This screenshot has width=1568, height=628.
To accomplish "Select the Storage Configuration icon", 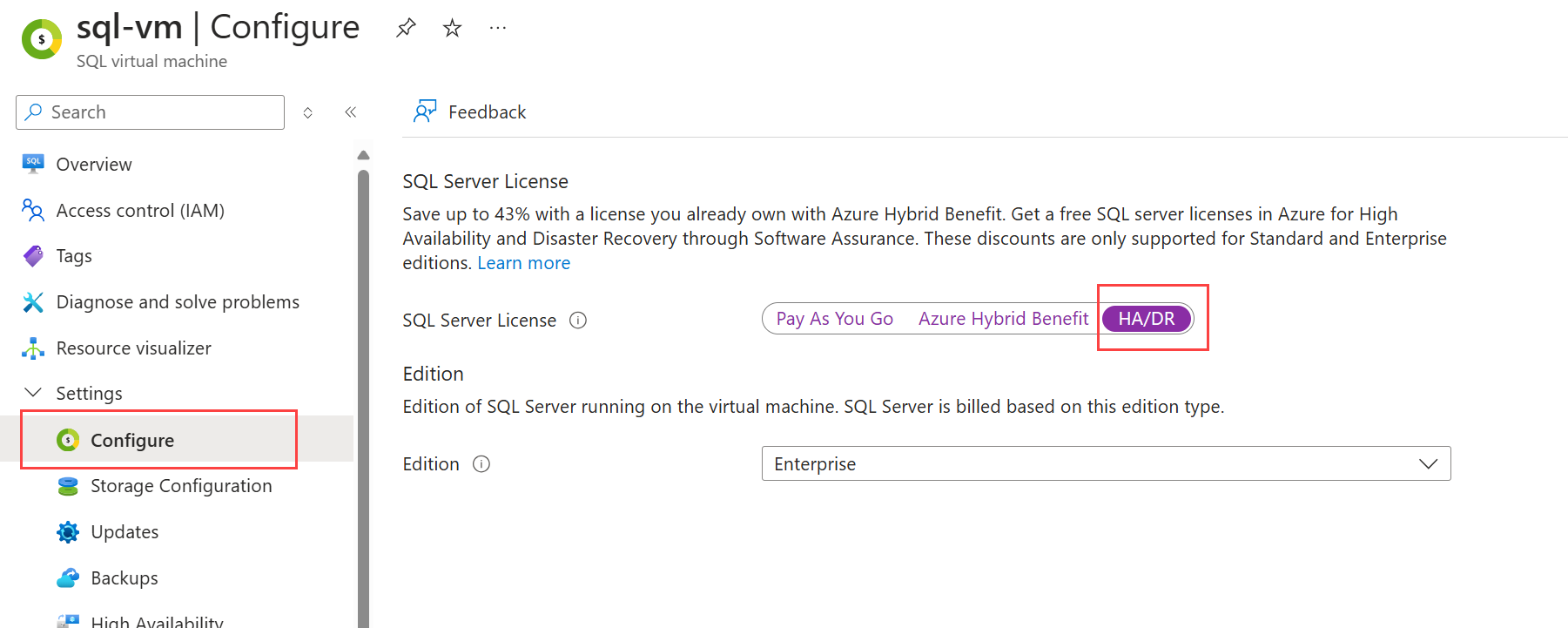I will [68, 485].
